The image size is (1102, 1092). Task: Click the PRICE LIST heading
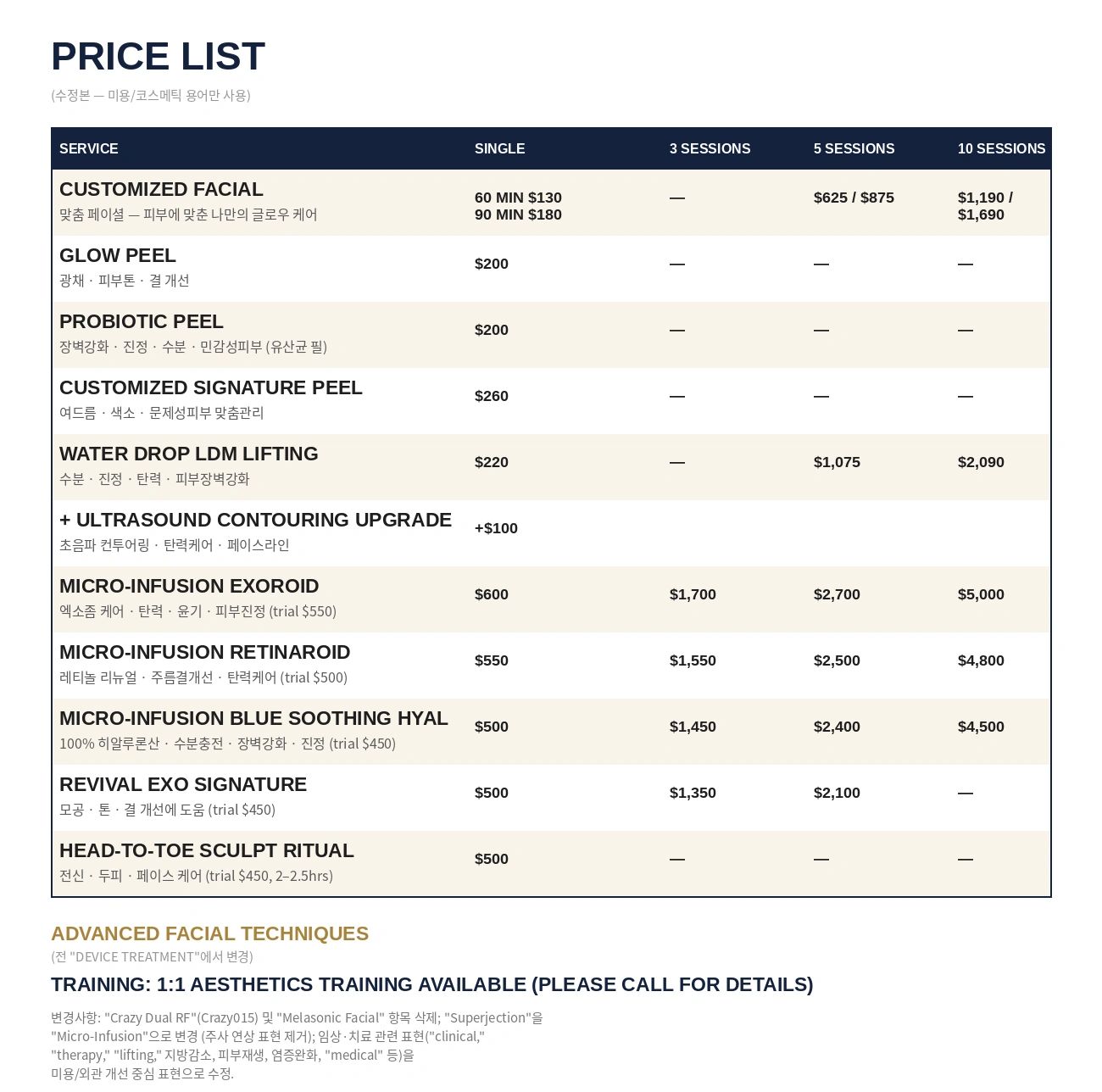pos(158,57)
